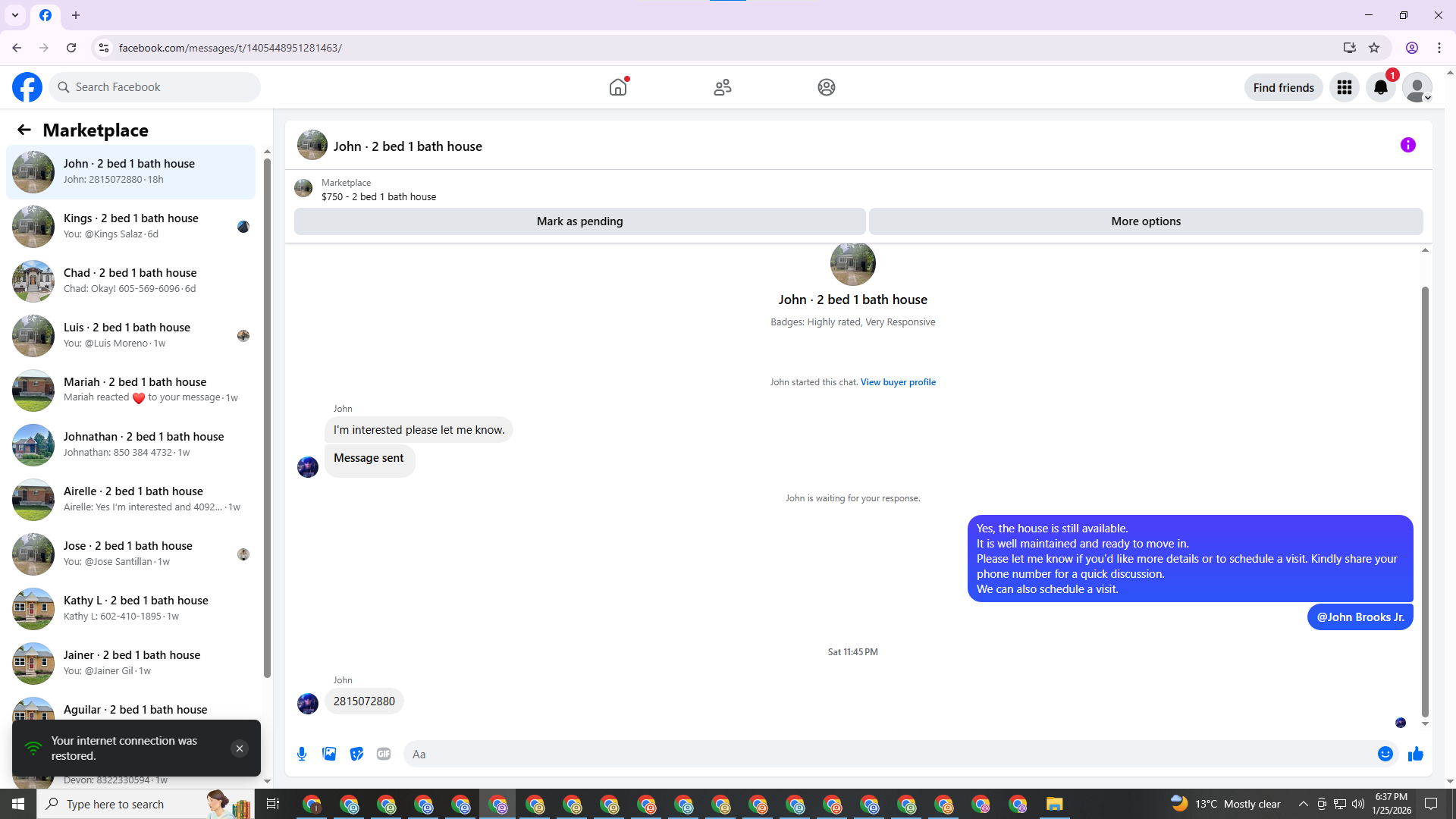This screenshot has width=1456, height=819.
Task: Send a thumbs-up like
Action: click(1416, 754)
